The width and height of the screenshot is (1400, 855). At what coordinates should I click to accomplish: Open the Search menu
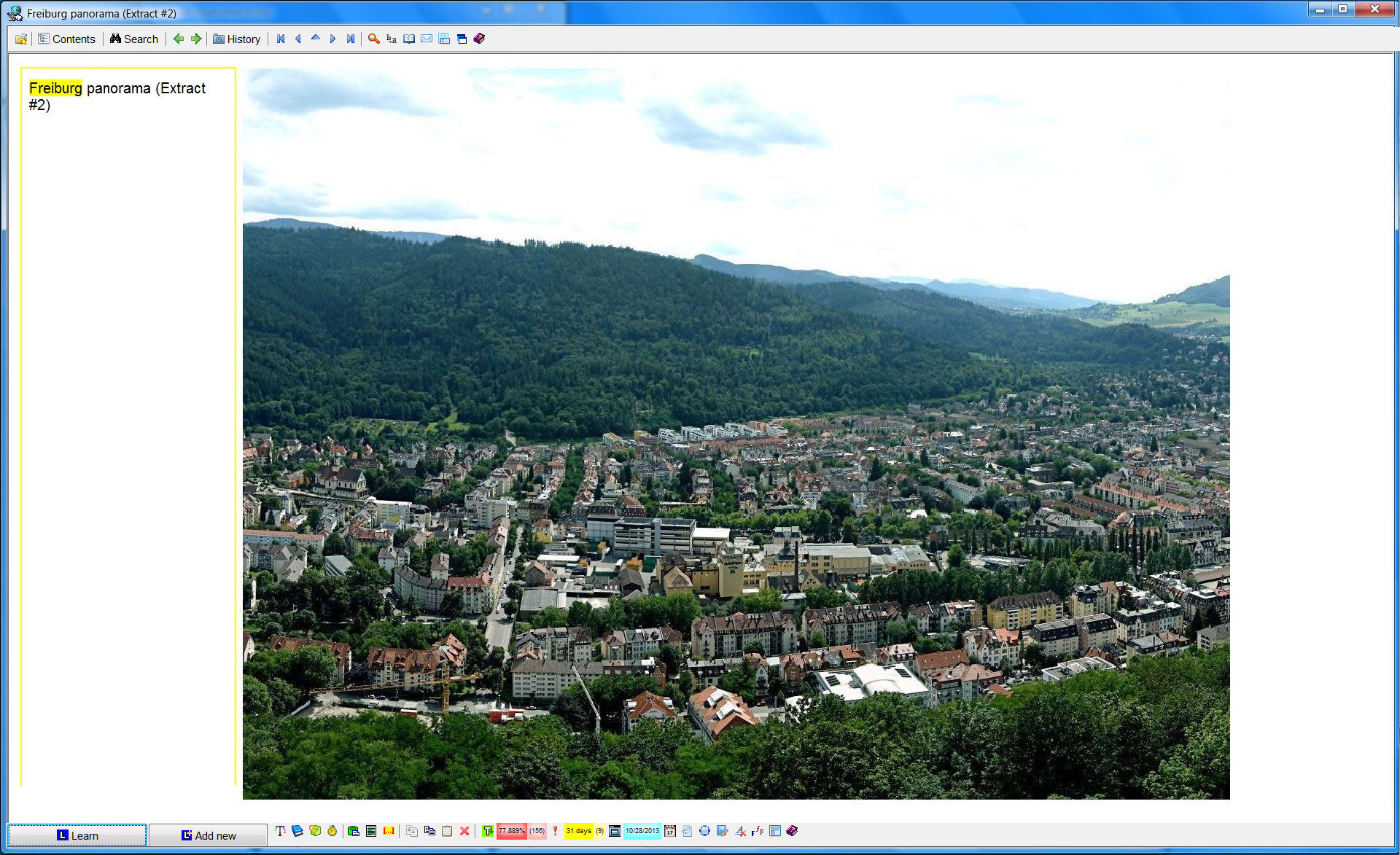[134, 39]
